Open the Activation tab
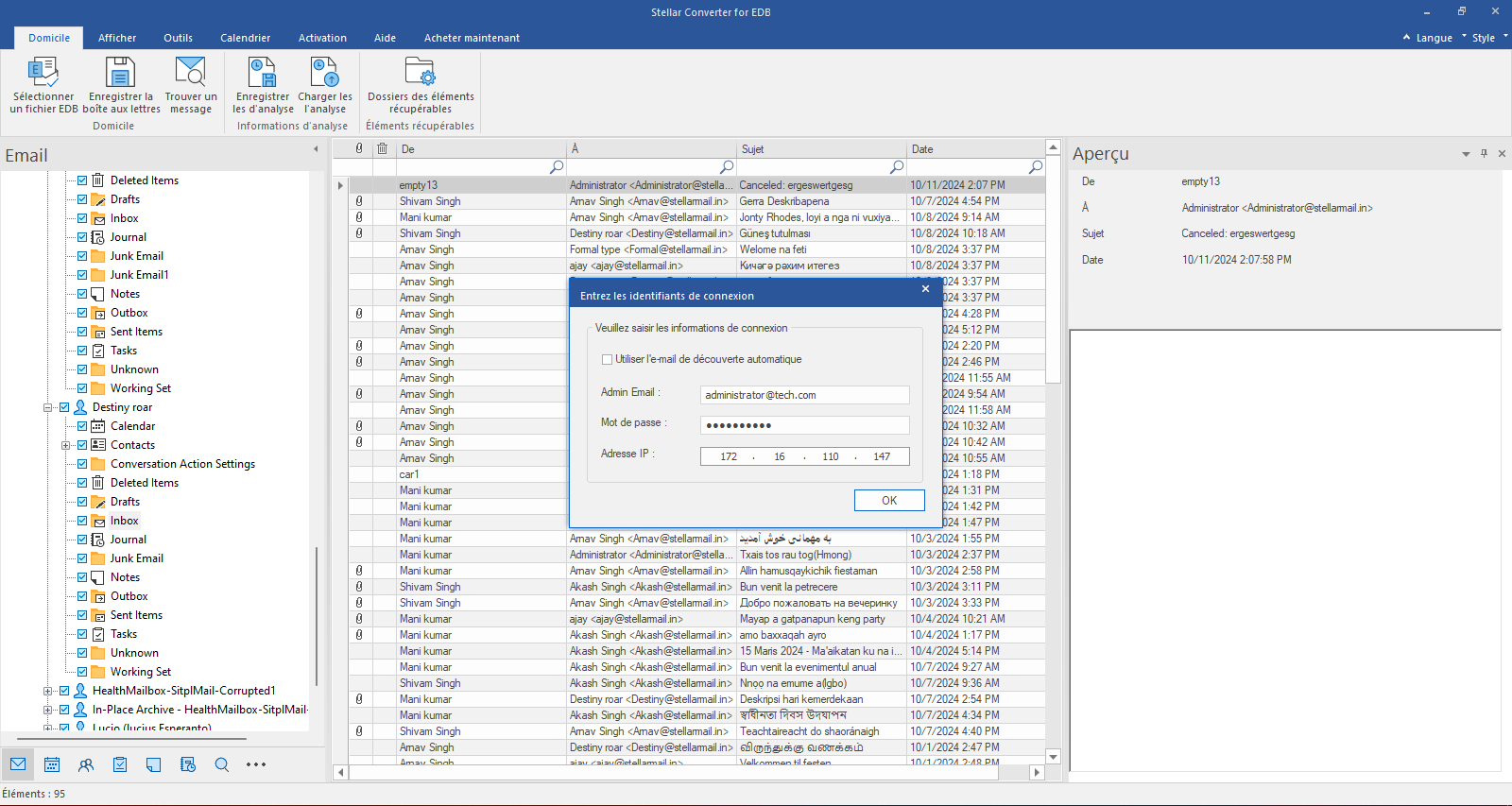The width and height of the screenshot is (1512, 806). (322, 38)
